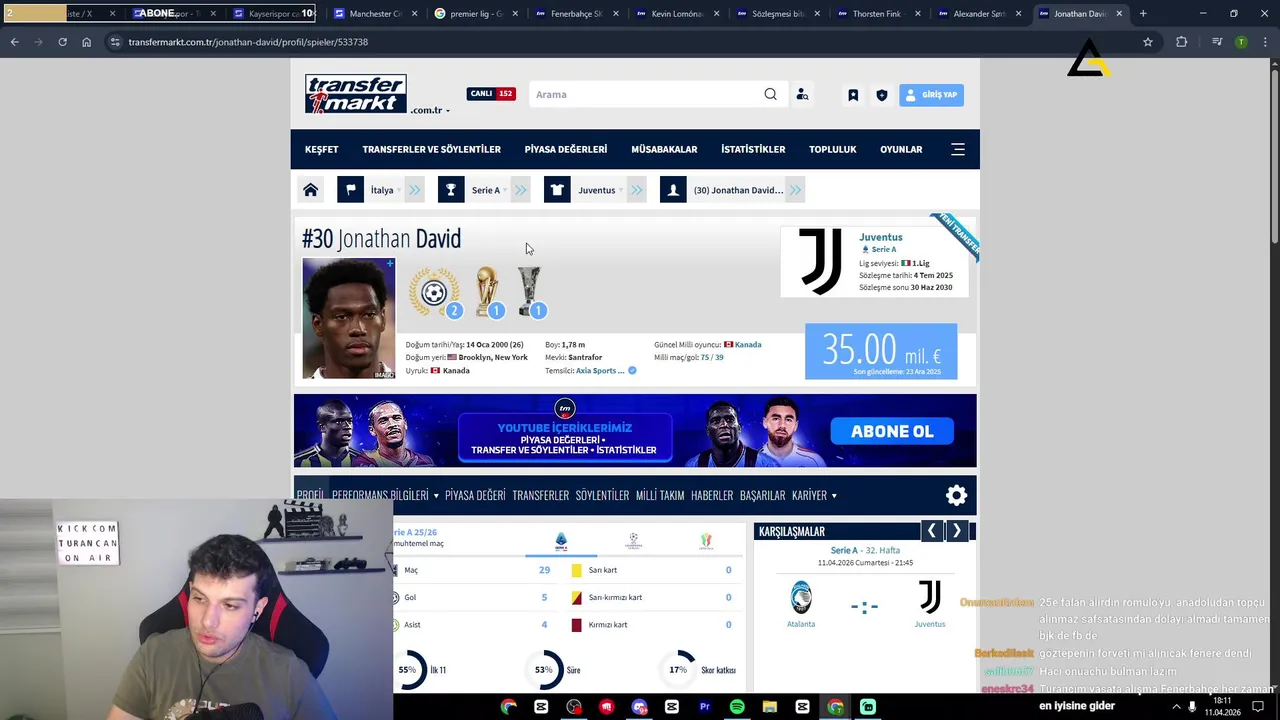The image size is (1280, 720).
Task: Open the hamburger menu in navigation bar
Action: coord(957,149)
